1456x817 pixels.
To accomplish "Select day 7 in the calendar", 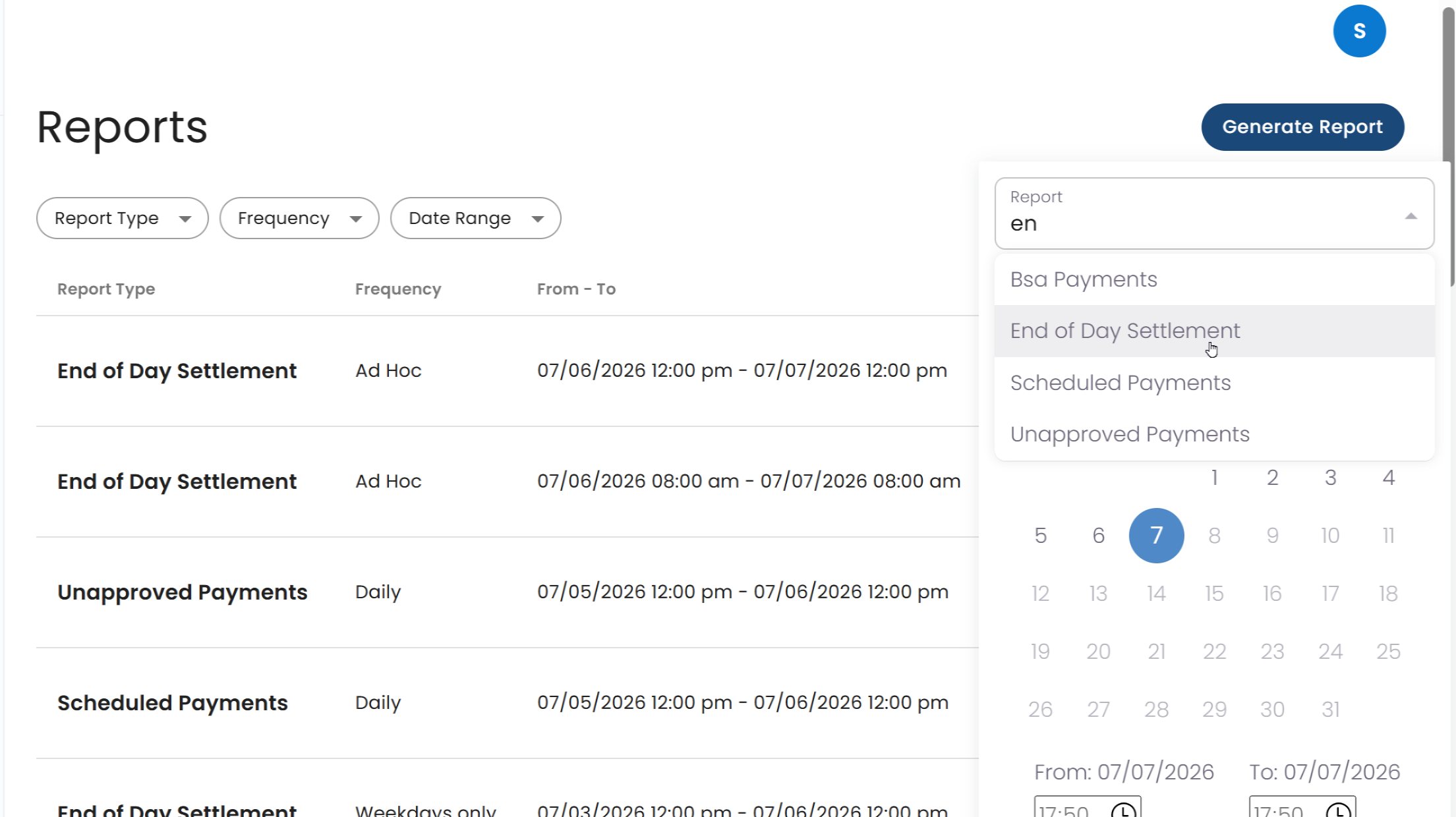I will point(1156,535).
